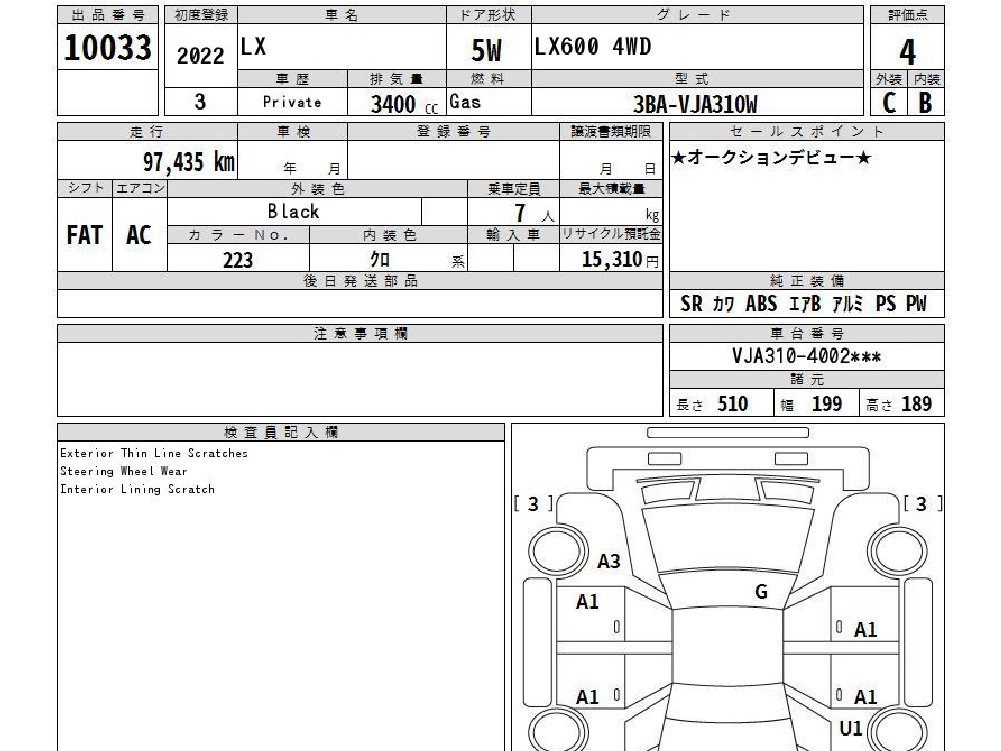Click G mark on windshield diagram
The height and width of the screenshot is (751, 1001).
point(762,592)
